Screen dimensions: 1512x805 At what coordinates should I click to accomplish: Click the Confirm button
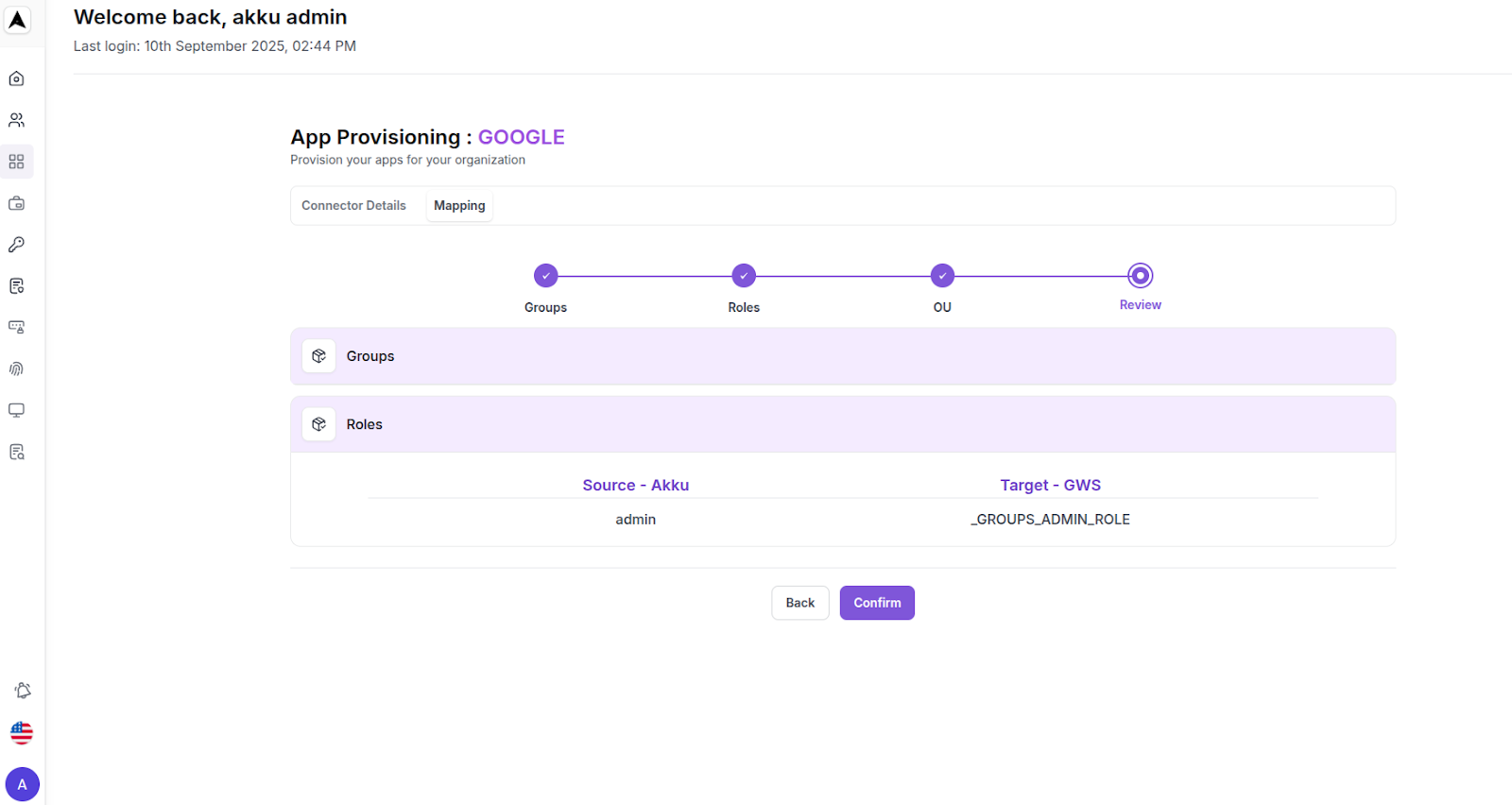tap(877, 603)
